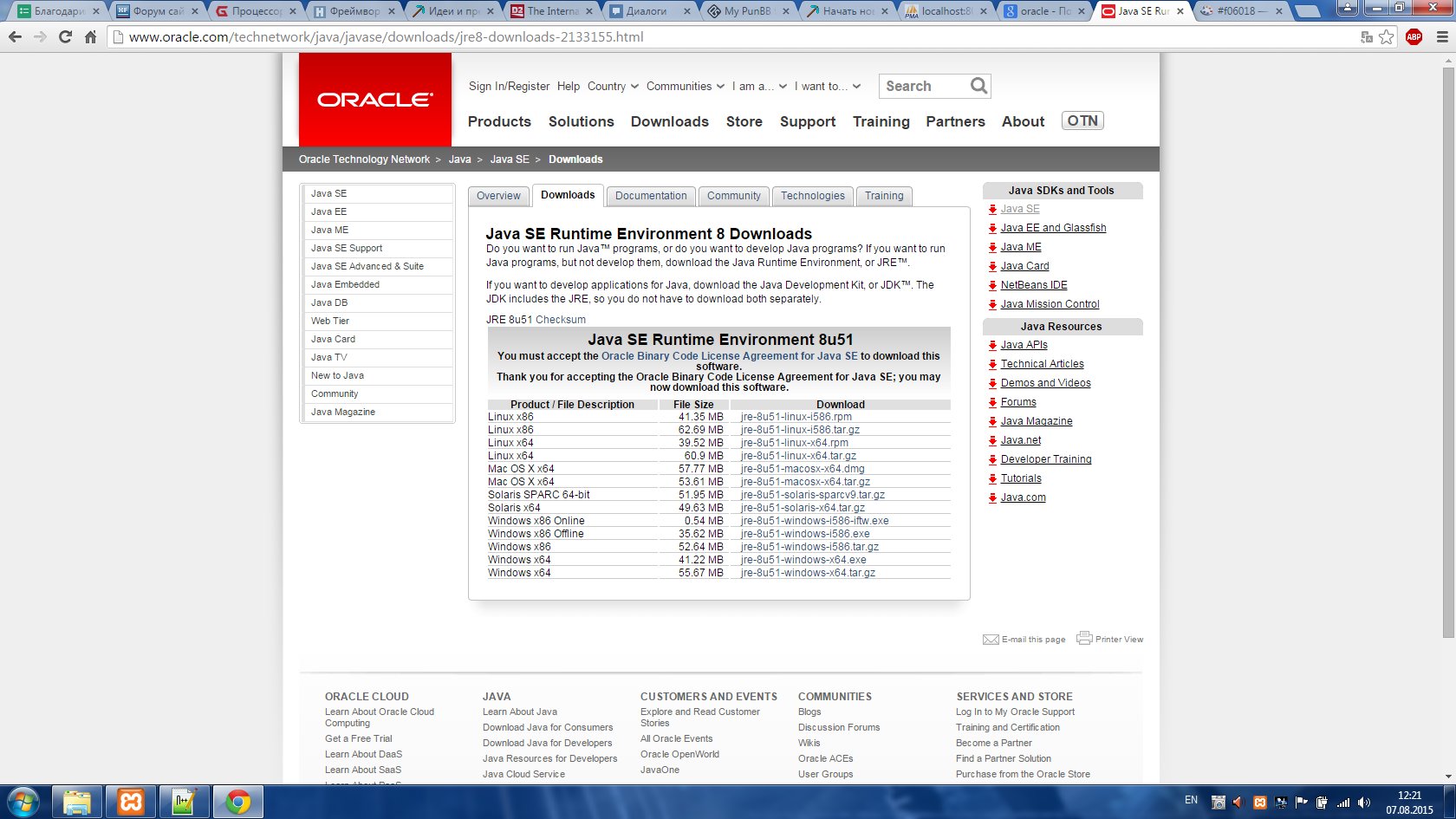Open new browser tab button
The image size is (1456, 819).
point(1307,11)
